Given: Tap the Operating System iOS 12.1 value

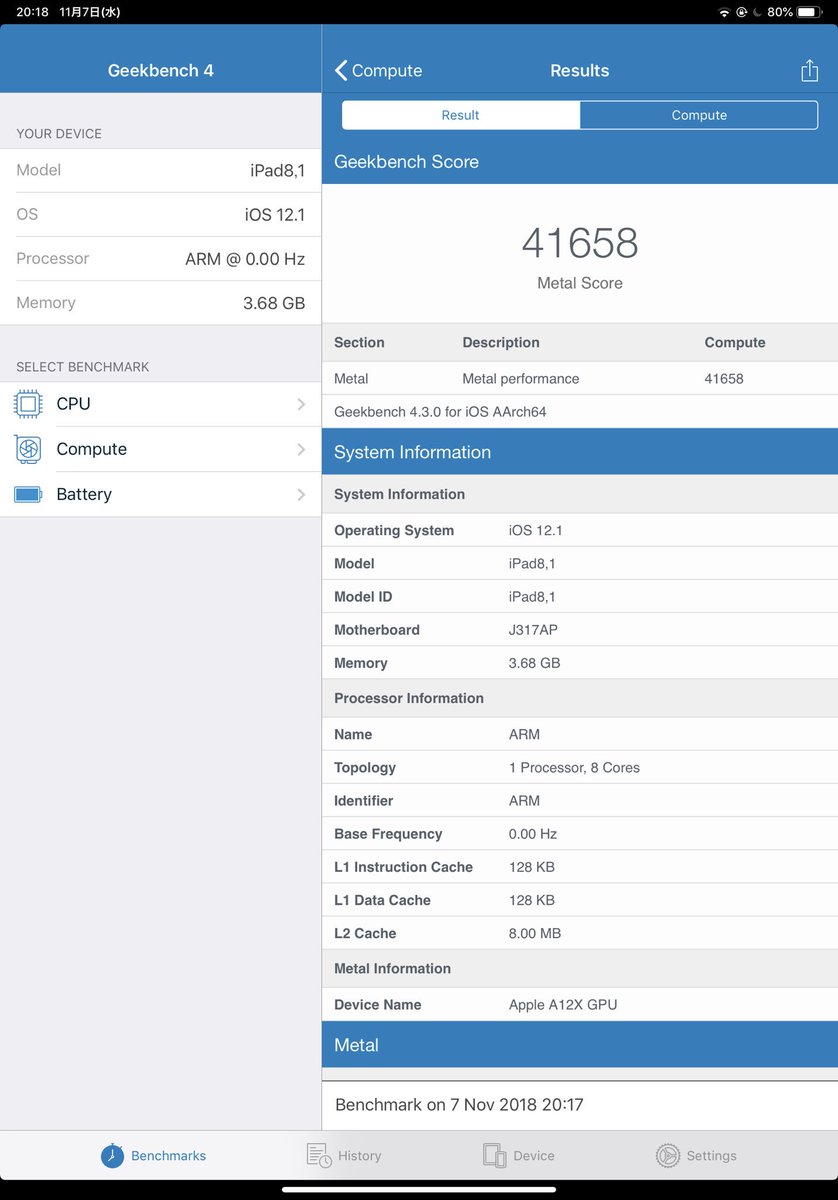Looking at the screenshot, I should [535, 531].
